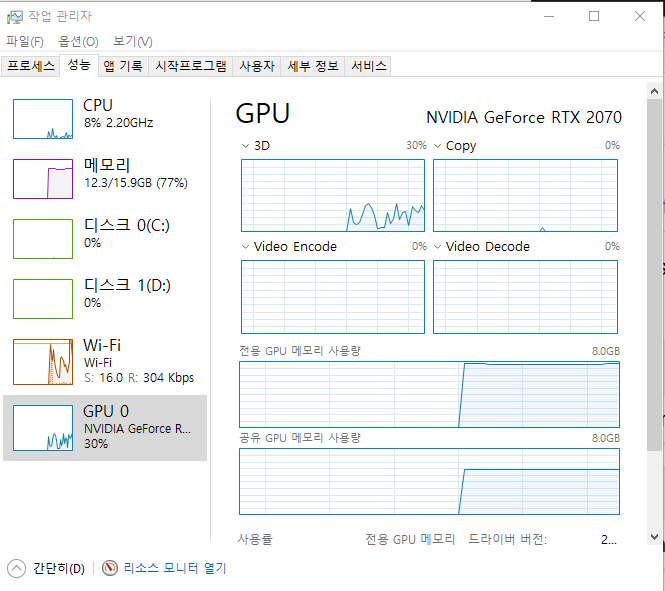The height and width of the screenshot is (591, 665).
Task: Minimize the Task Manager window
Action: 549,17
